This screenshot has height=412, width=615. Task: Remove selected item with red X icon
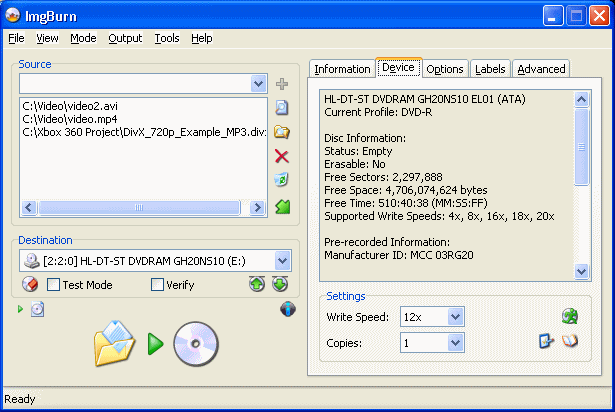click(282, 156)
